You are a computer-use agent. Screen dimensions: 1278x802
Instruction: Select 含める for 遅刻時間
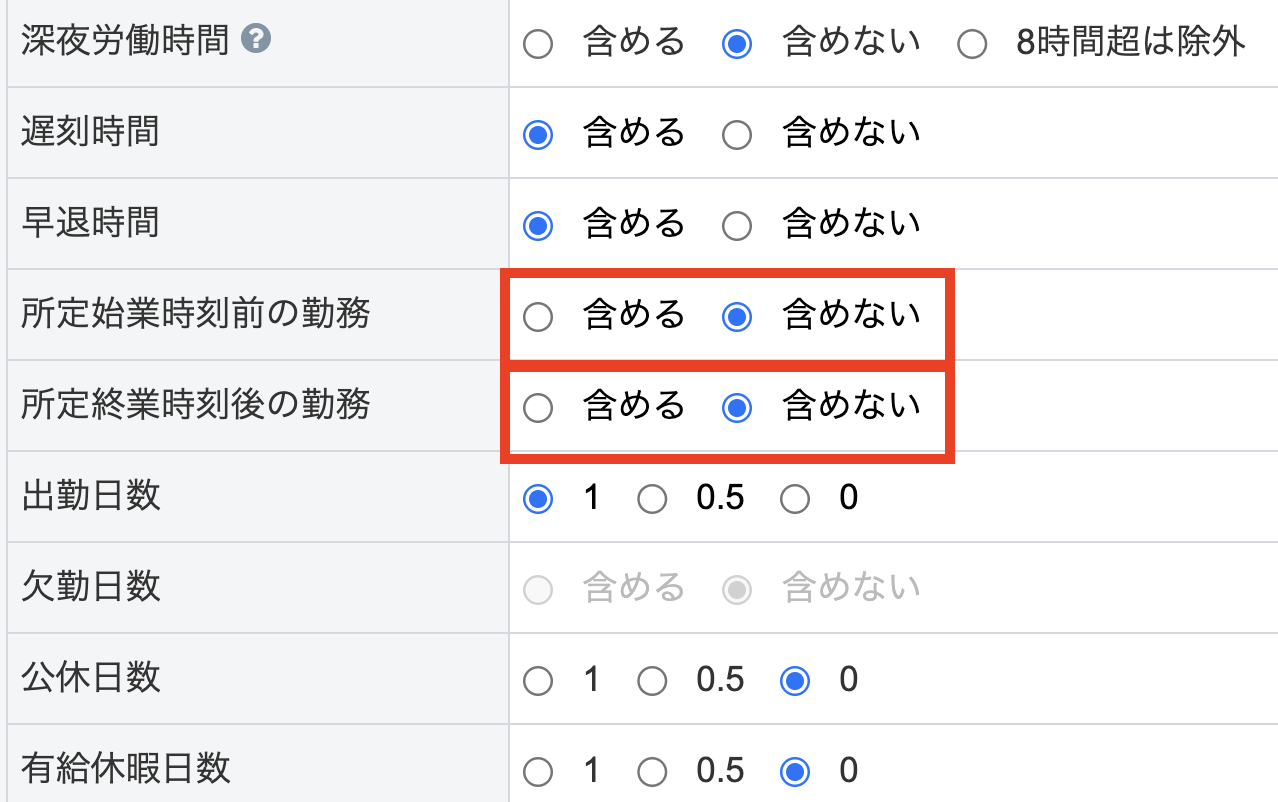(538, 135)
